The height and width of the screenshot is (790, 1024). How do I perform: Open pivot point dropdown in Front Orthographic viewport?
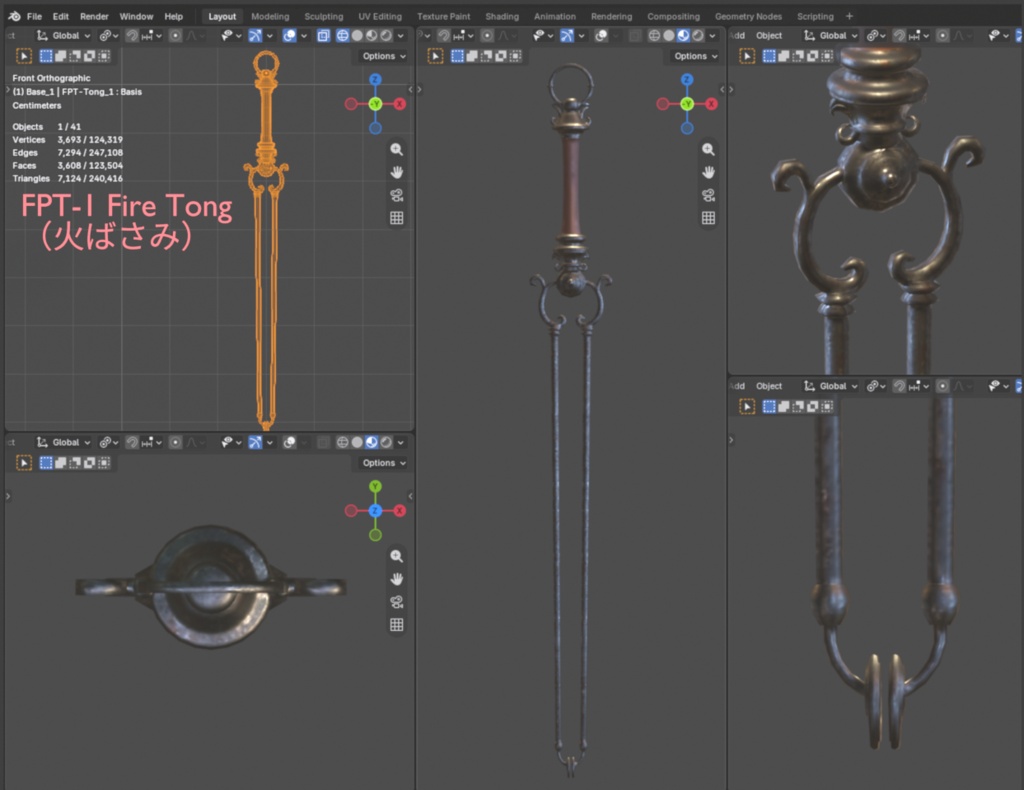[x=108, y=36]
